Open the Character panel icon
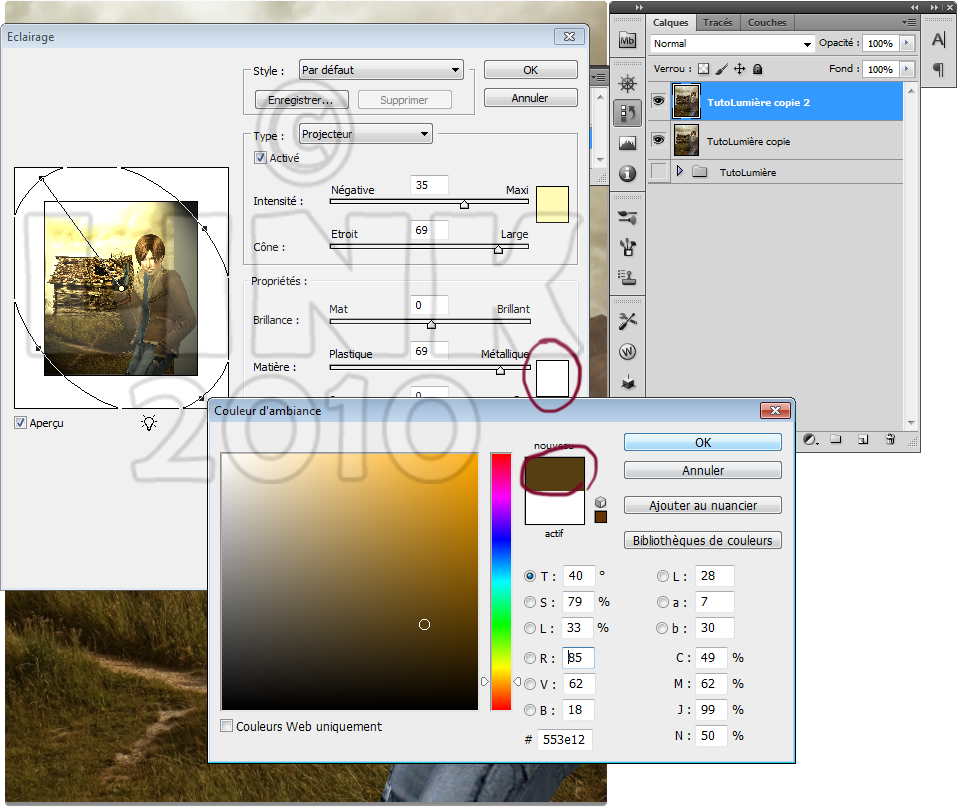The height and width of the screenshot is (807, 957). click(x=938, y=40)
